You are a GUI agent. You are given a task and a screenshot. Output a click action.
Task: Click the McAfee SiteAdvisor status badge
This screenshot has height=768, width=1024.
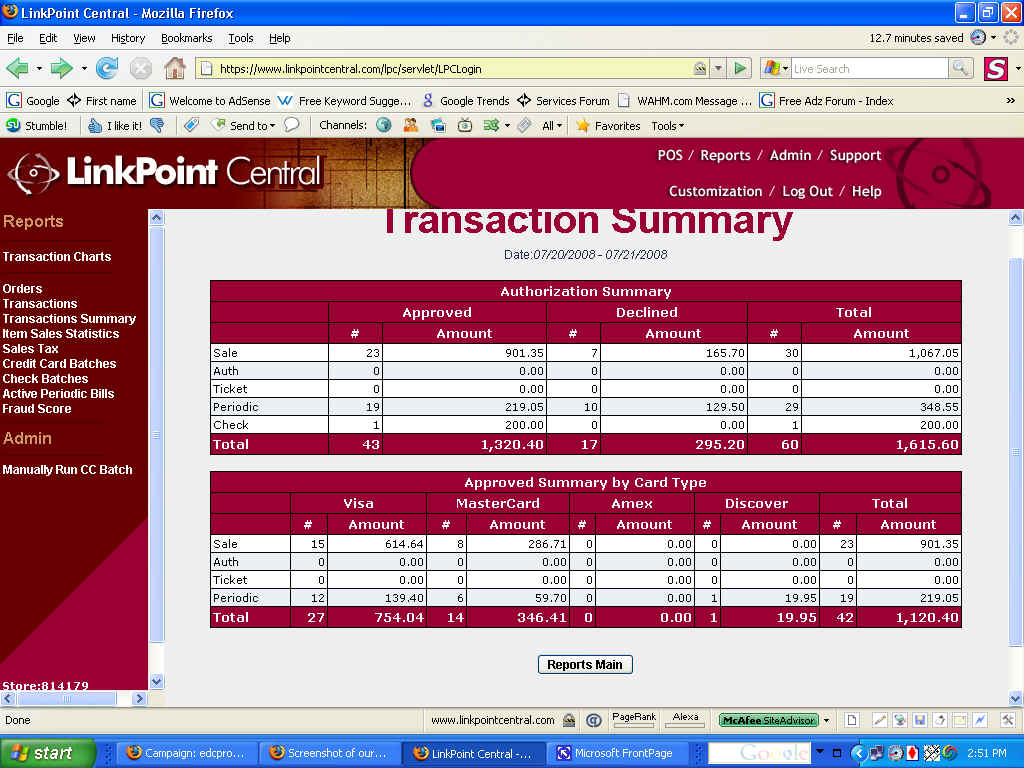tap(768, 720)
